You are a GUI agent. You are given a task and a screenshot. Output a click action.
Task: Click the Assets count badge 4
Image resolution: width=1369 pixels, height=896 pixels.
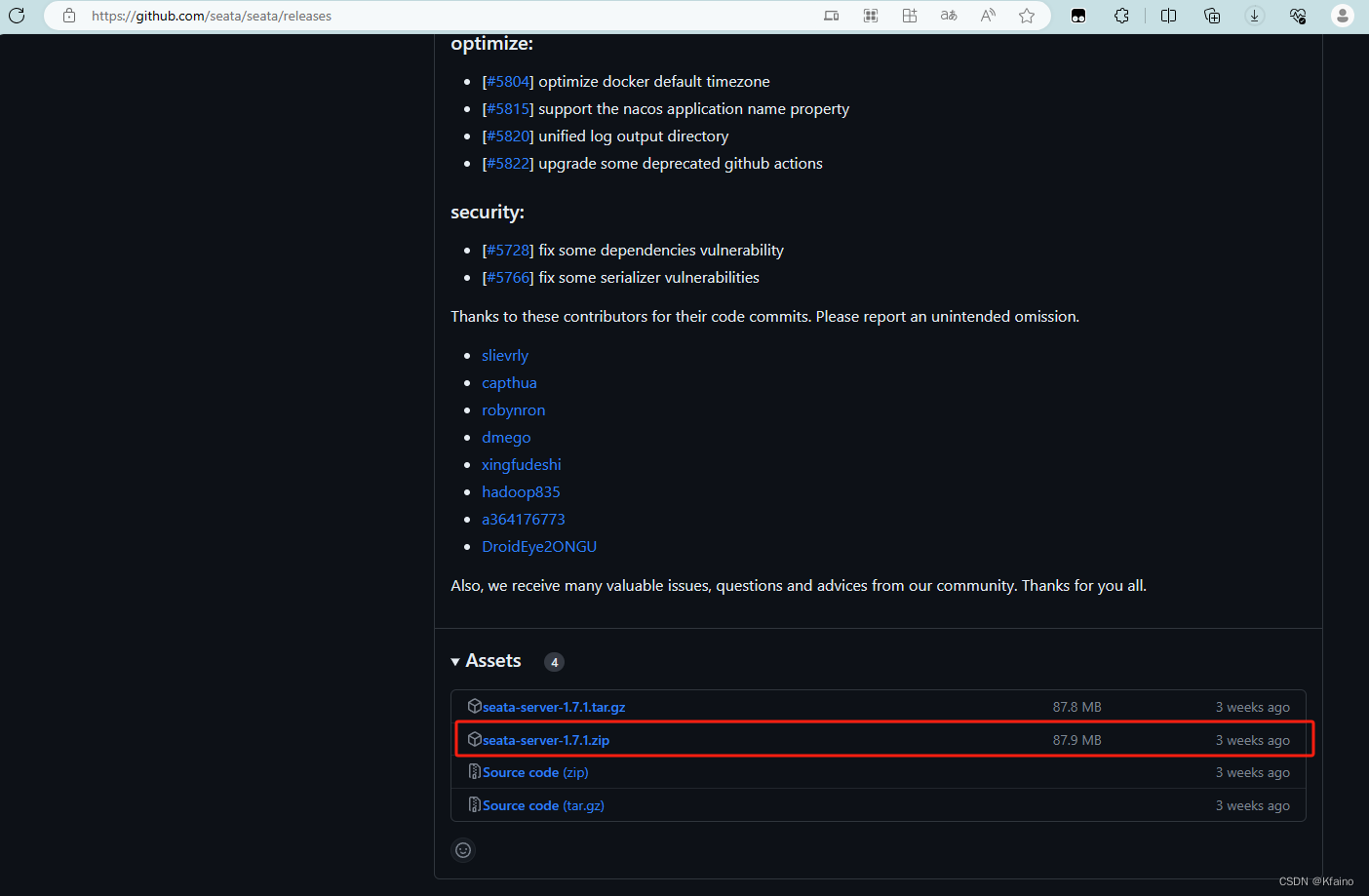click(554, 662)
